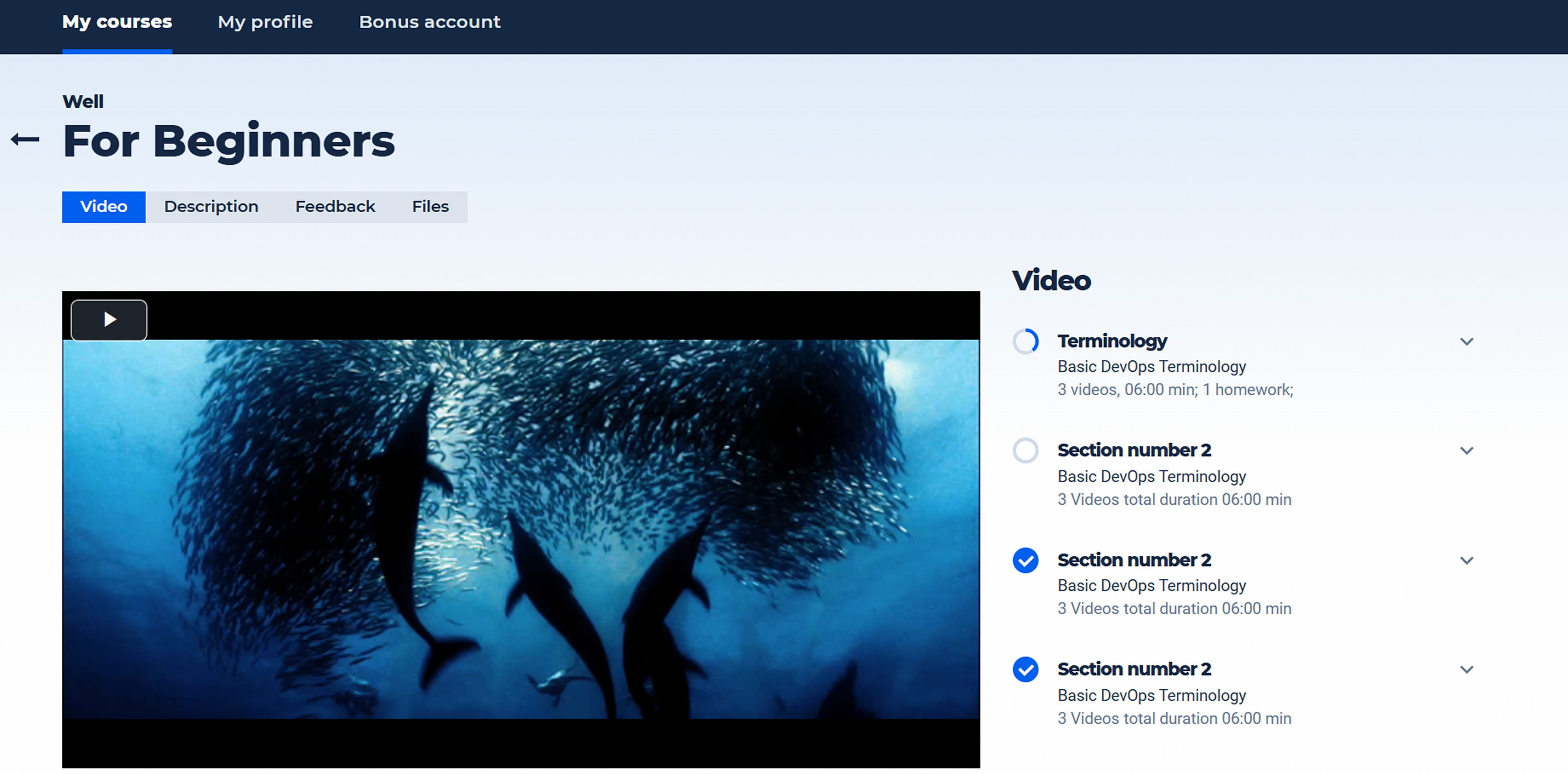The width and height of the screenshot is (1568, 774).
Task: Click the empty circle for first Section number 2
Action: (1026, 451)
